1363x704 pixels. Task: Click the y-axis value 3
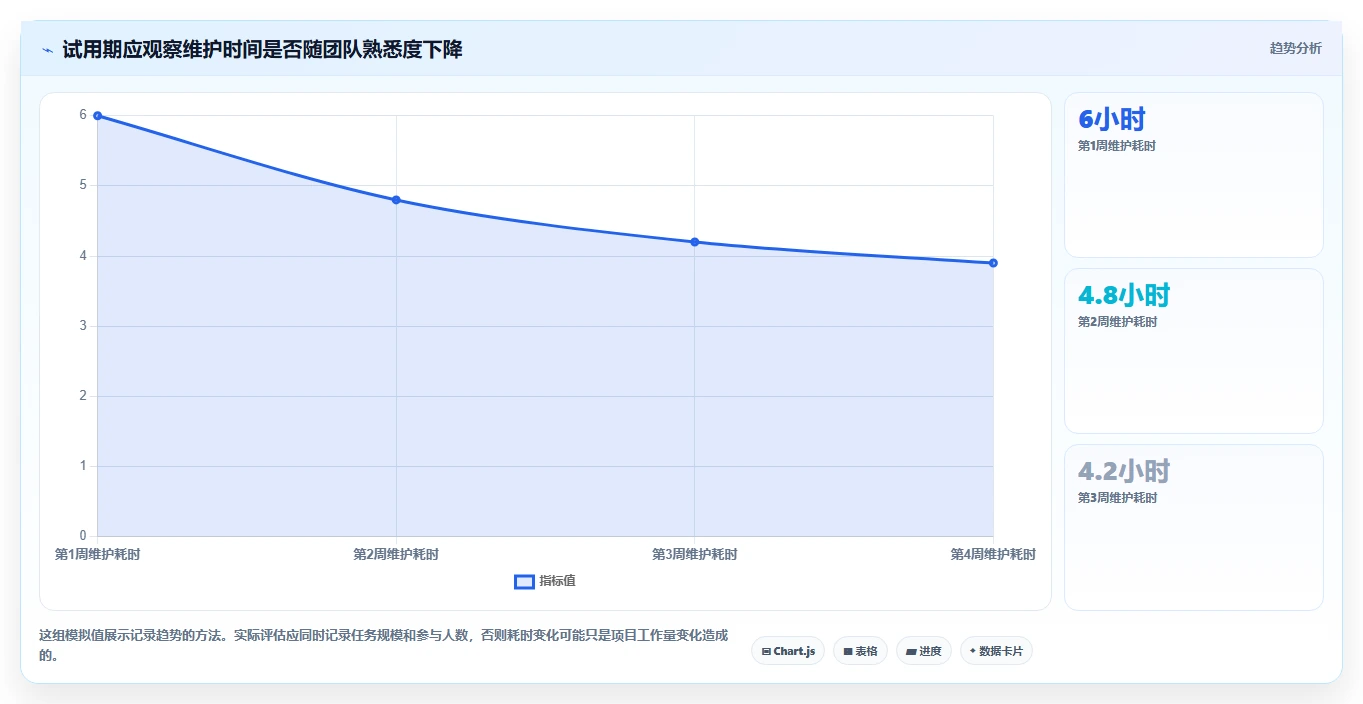pos(84,326)
